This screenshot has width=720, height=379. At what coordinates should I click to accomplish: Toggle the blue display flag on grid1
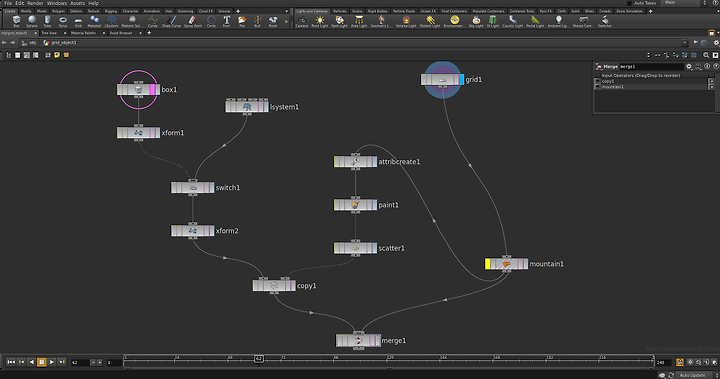(461, 79)
